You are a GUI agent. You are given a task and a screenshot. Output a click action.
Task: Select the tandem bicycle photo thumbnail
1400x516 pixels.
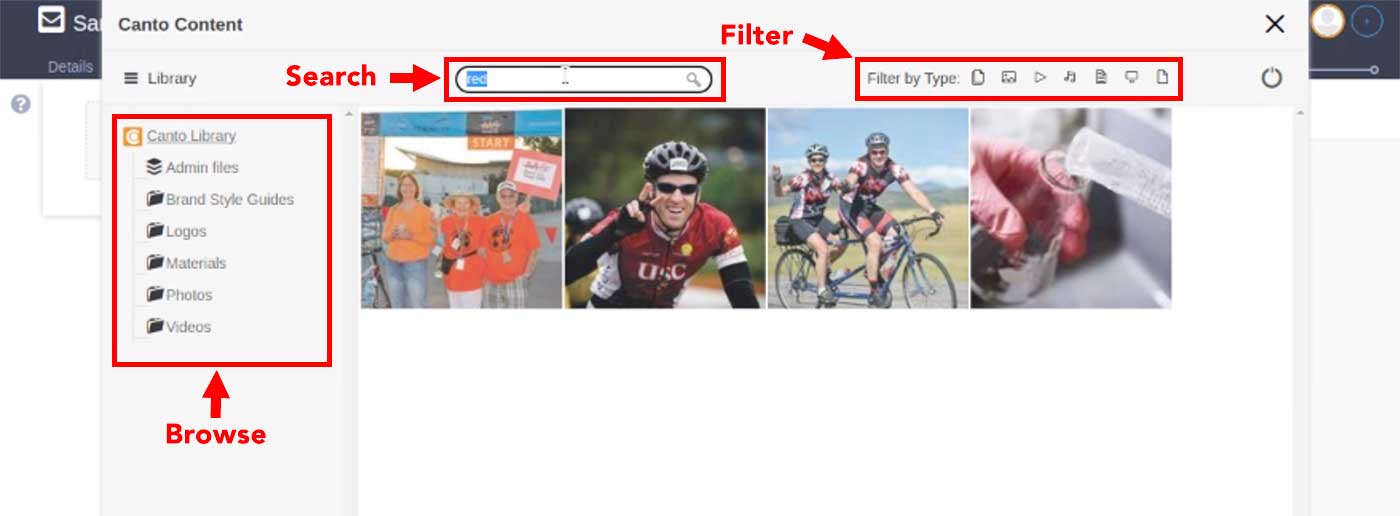click(x=868, y=208)
